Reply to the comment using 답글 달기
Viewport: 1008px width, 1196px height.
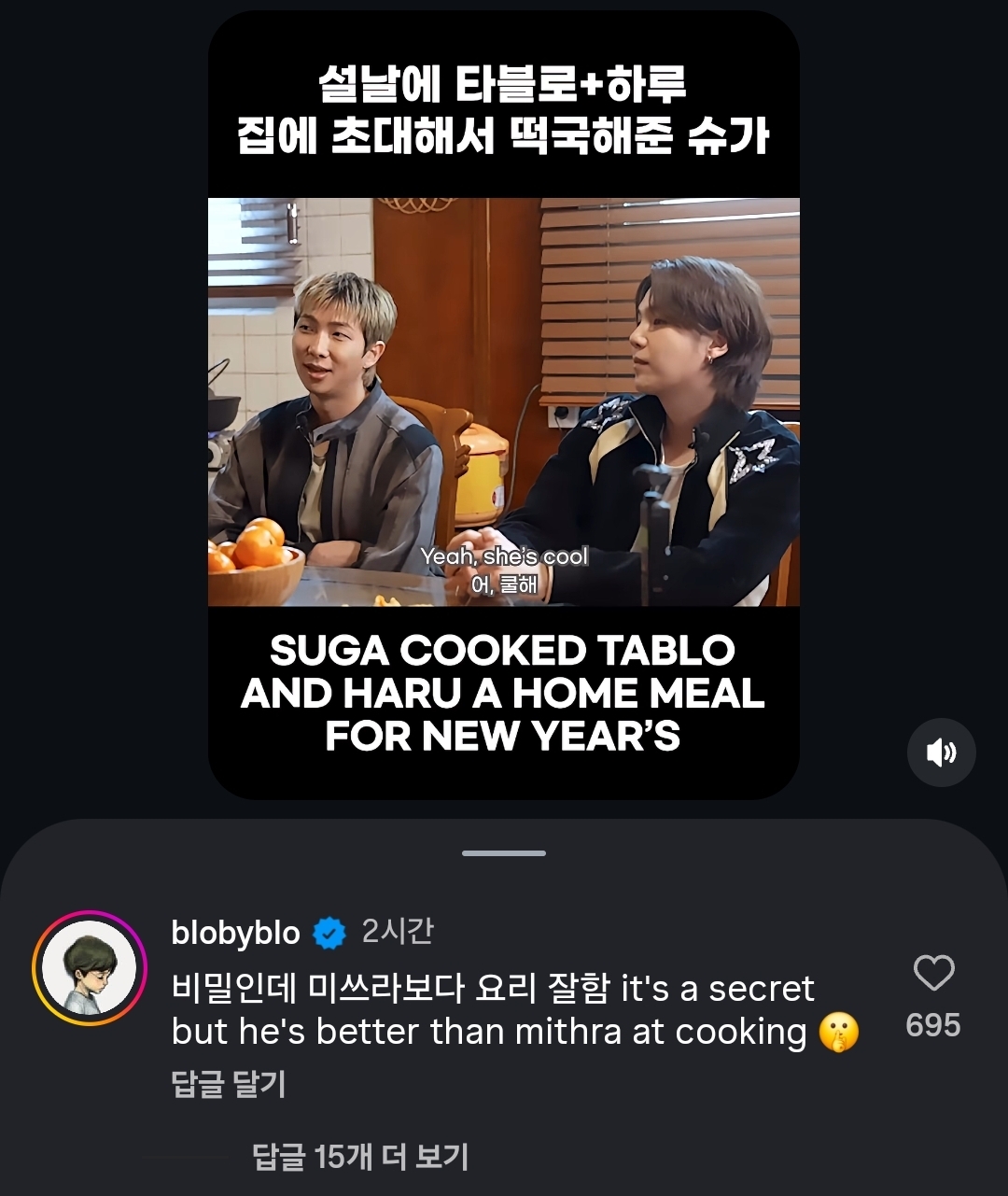tap(229, 1085)
